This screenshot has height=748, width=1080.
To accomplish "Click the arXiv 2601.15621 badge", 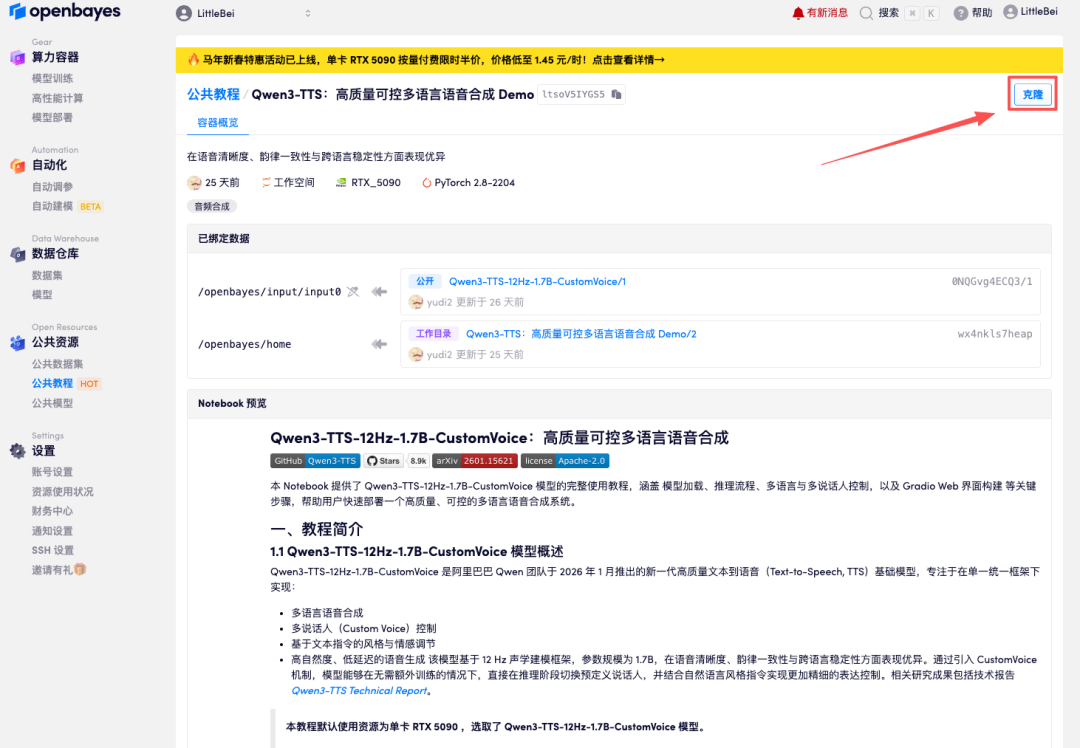I will (475, 461).
